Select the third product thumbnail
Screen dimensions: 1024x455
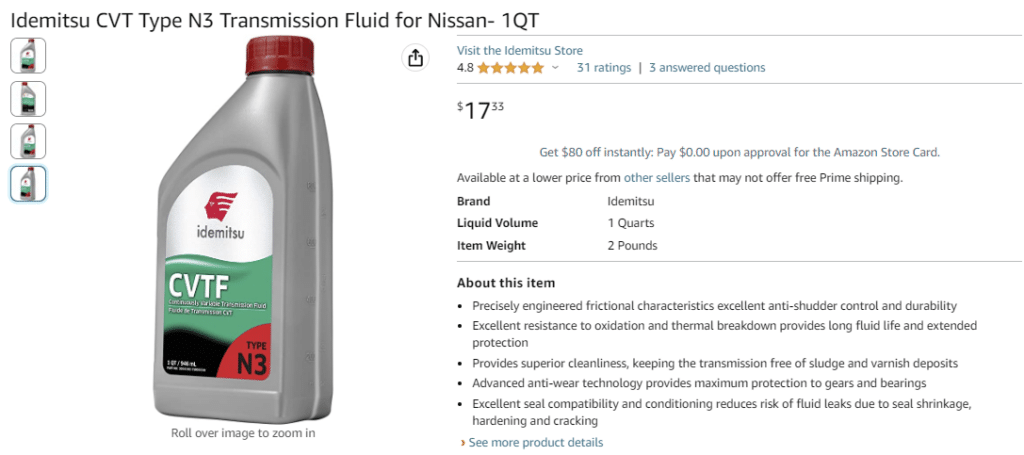pos(29,141)
